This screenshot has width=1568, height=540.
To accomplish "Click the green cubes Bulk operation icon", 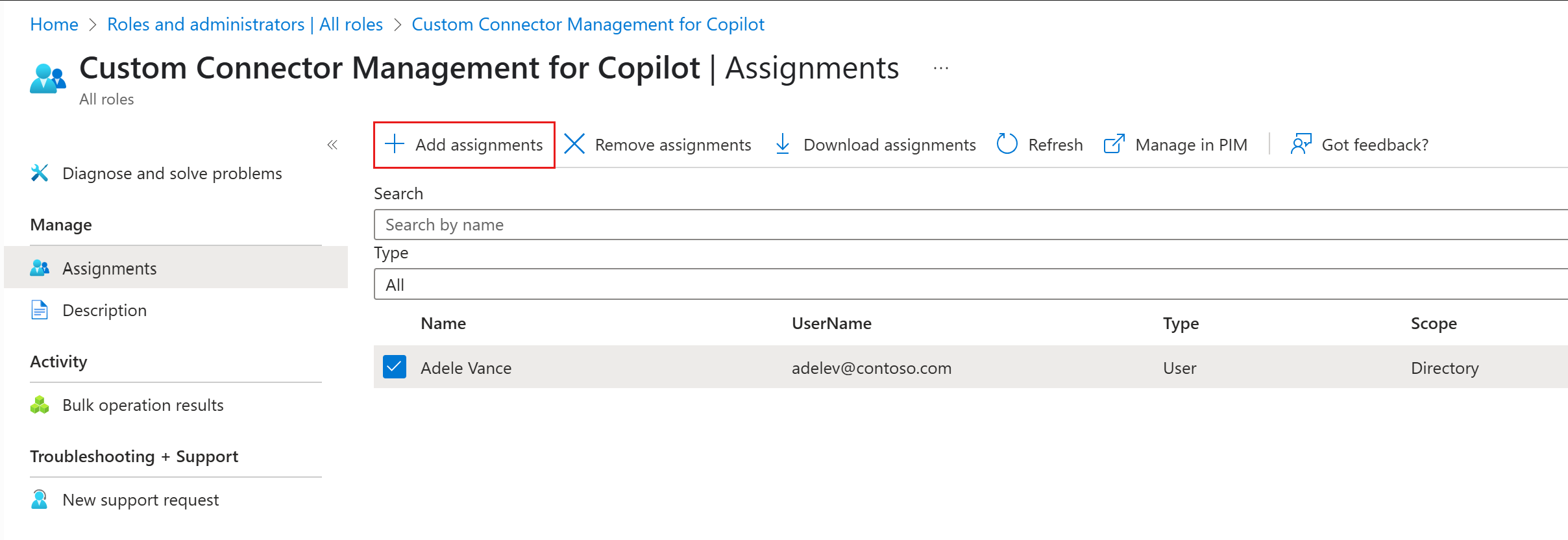I will (x=40, y=405).
